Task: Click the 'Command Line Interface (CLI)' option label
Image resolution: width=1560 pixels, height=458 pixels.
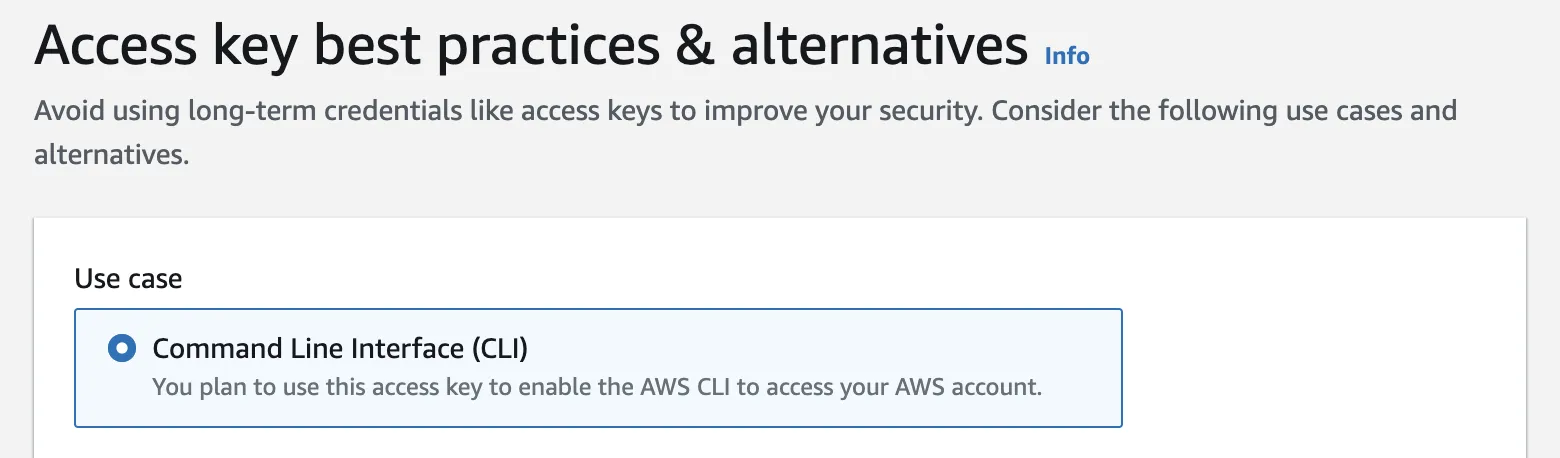Action: (x=340, y=349)
